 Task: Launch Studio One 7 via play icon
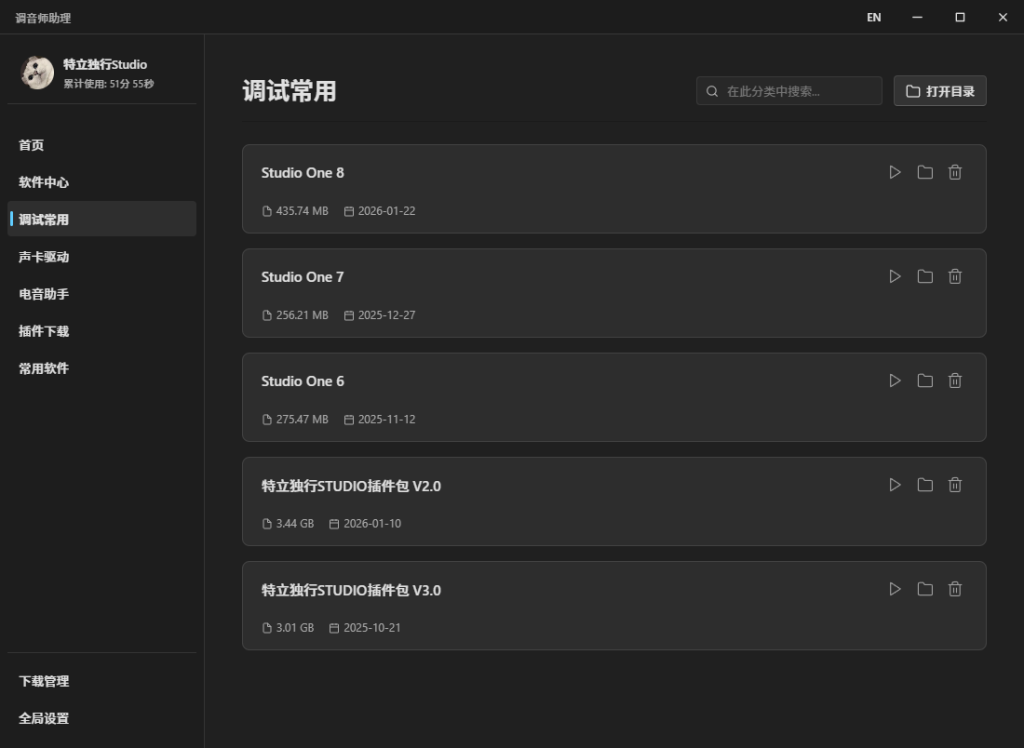click(895, 276)
